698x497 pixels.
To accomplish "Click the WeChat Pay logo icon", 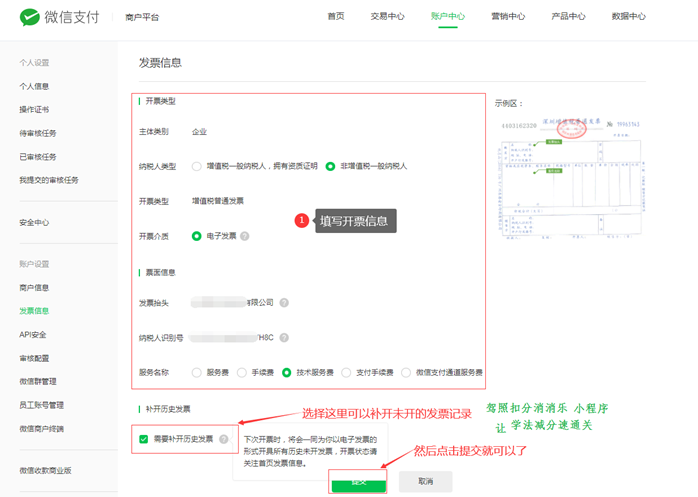I will [29, 17].
